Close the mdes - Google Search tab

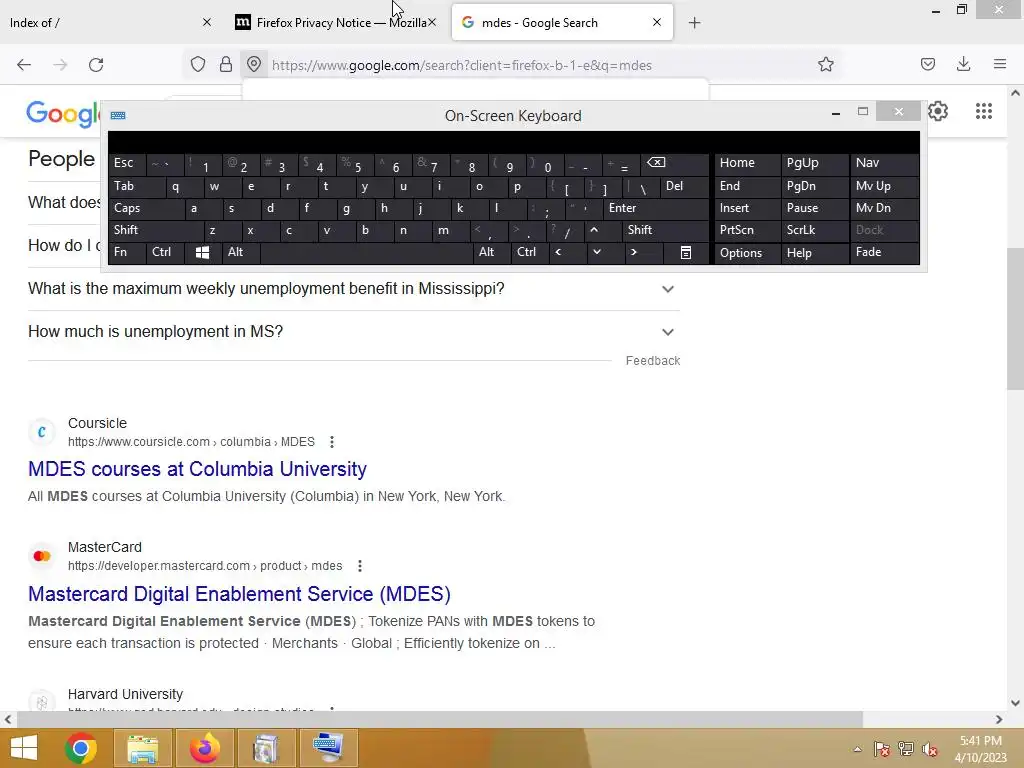click(657, 22)
